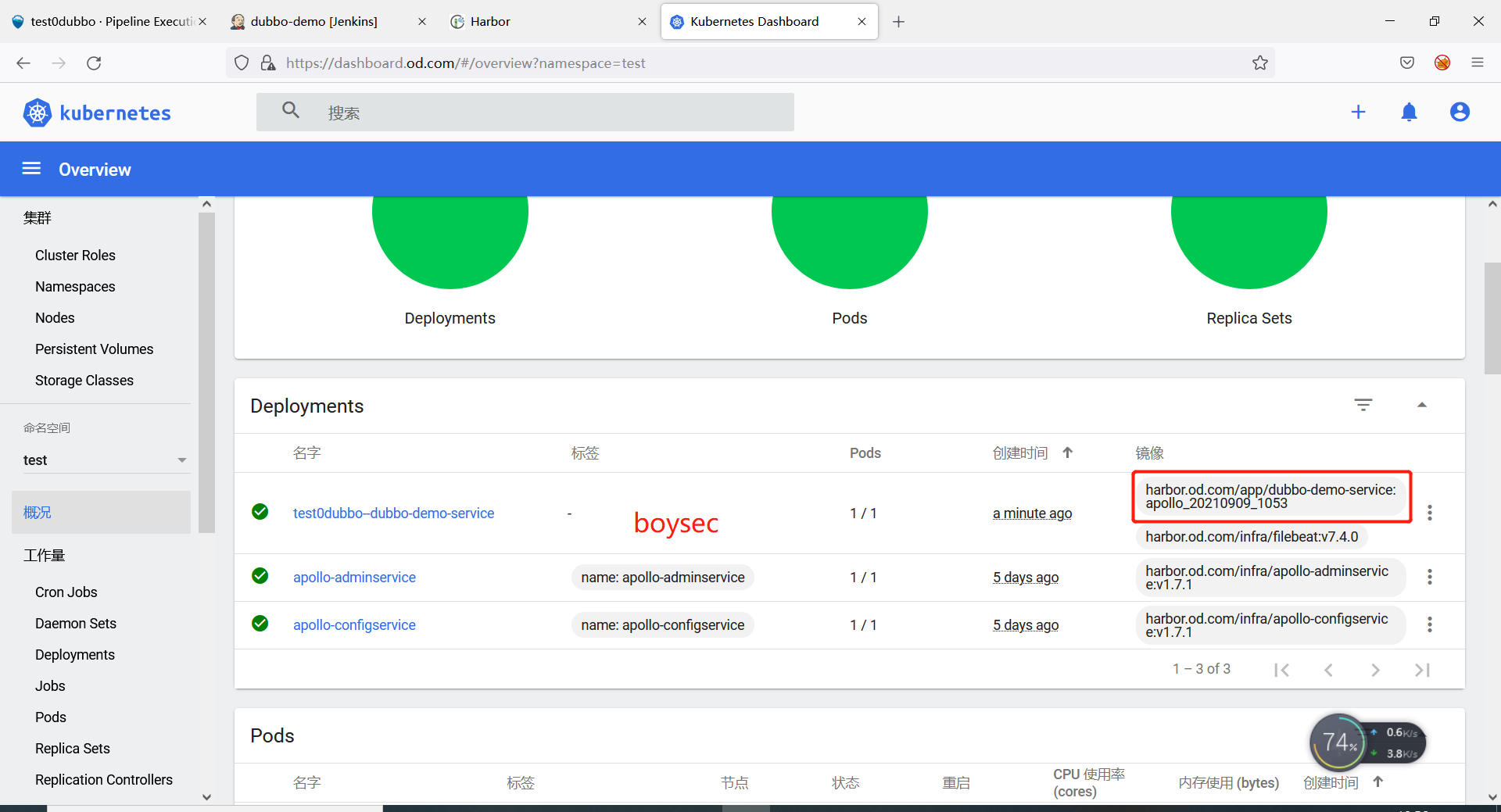Click the site security padlock icon
This screenshot has width=1501, height=812.
pos(268,63)
